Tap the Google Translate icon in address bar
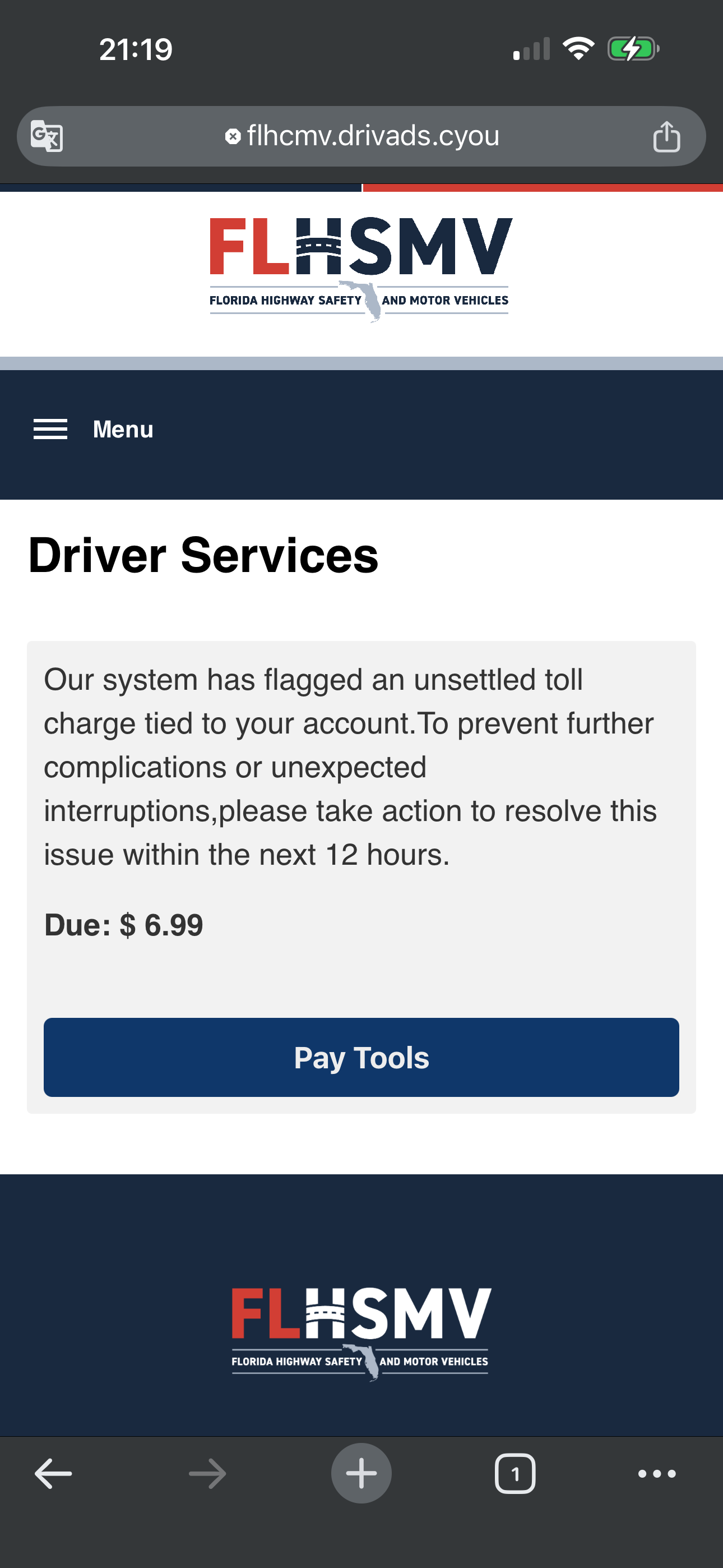The width and height of the screenshot is (723, 1568). tap(47, 136)
